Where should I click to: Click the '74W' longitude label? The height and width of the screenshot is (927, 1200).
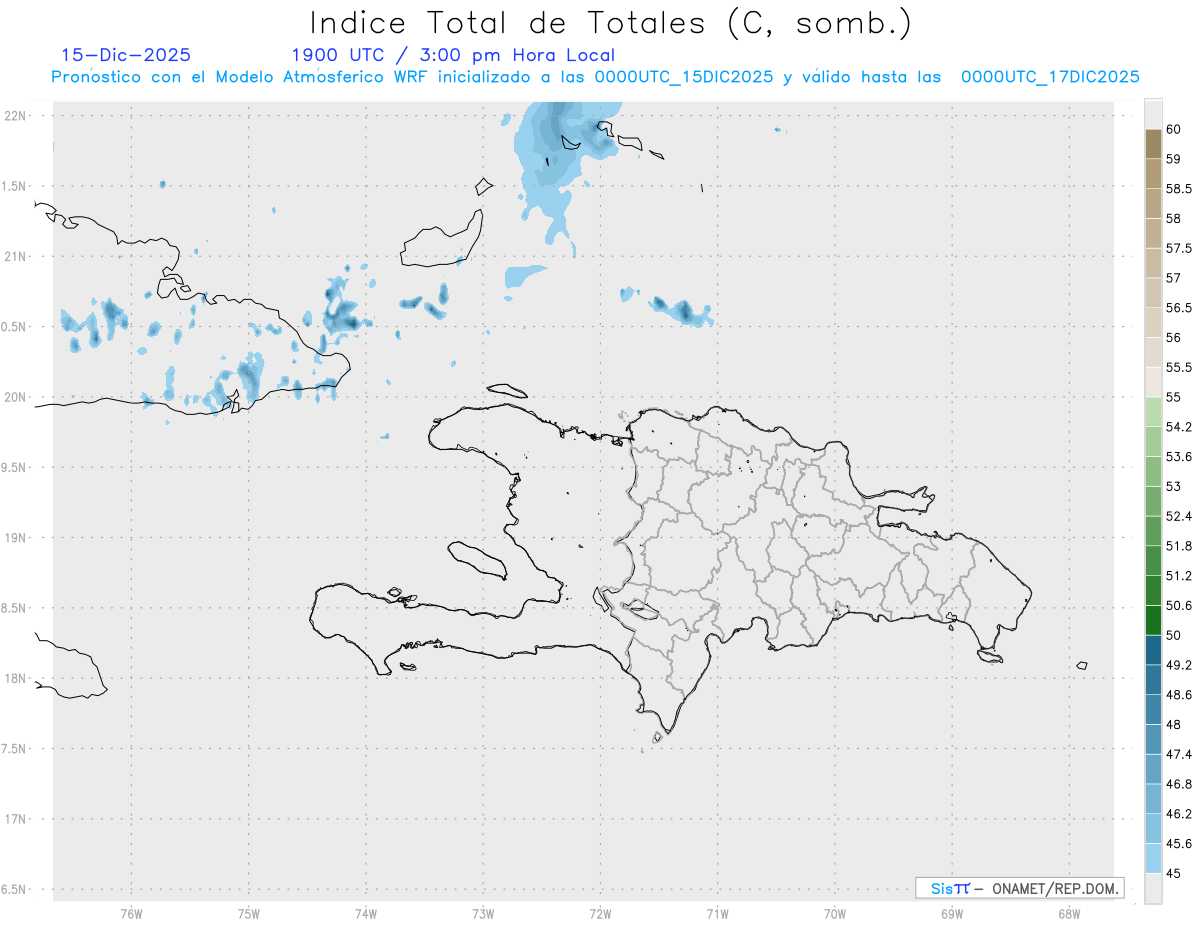click(x=366, y=913)
